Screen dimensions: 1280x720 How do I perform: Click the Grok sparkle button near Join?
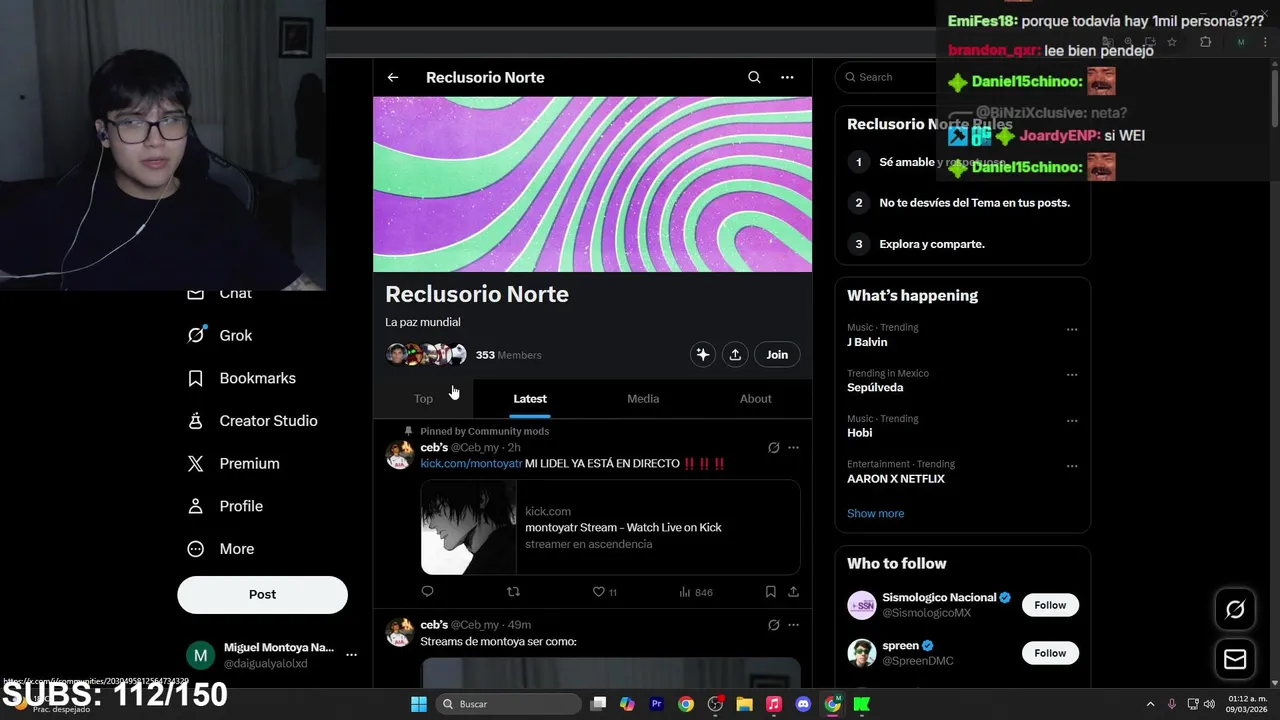click(703, 354)
